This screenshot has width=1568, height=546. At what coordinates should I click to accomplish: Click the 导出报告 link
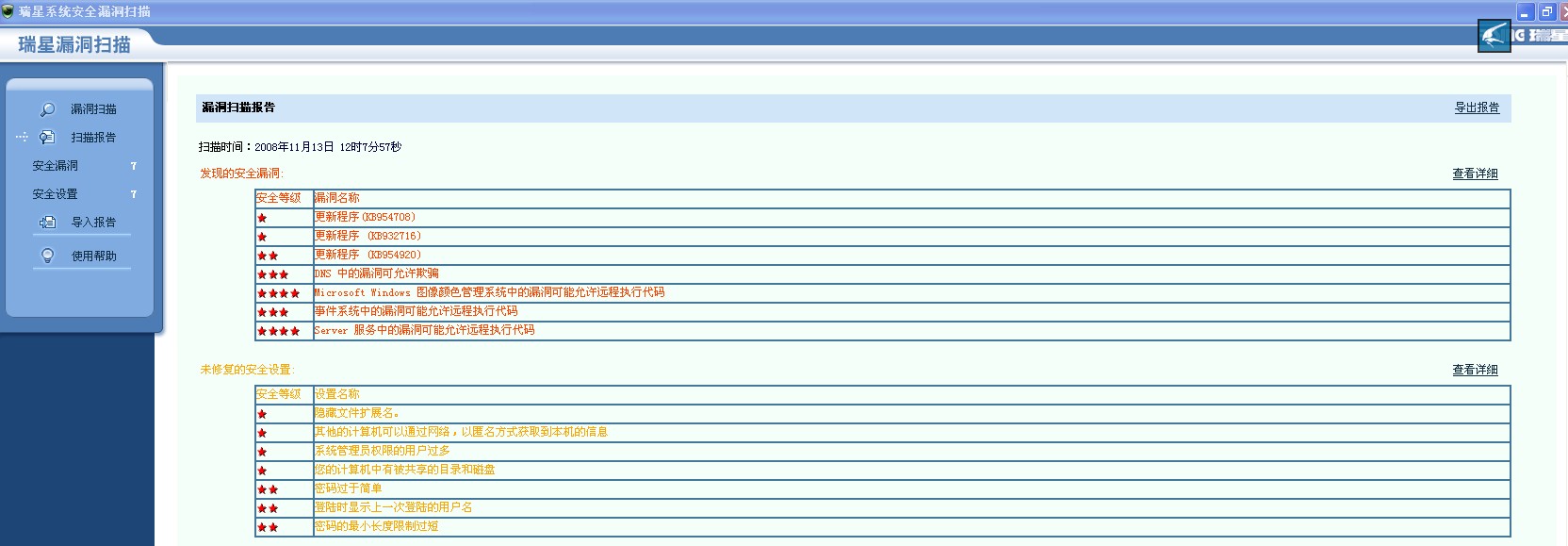point(1477,108)
